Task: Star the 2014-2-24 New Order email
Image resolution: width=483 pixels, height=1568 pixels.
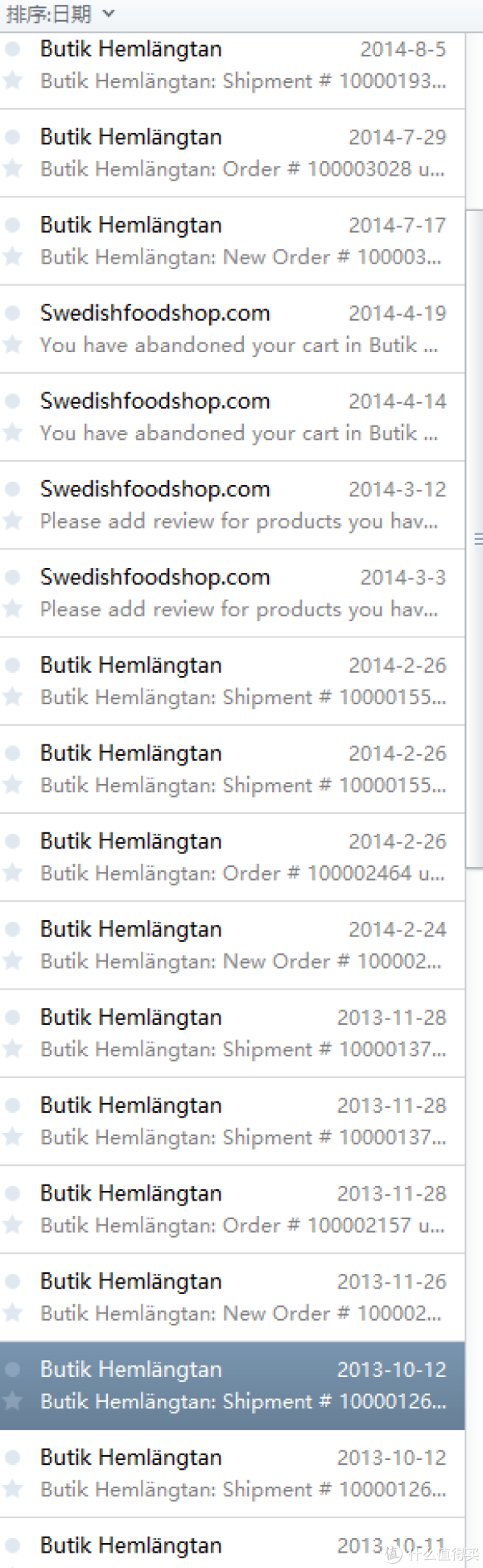Action: click(12, 960)
